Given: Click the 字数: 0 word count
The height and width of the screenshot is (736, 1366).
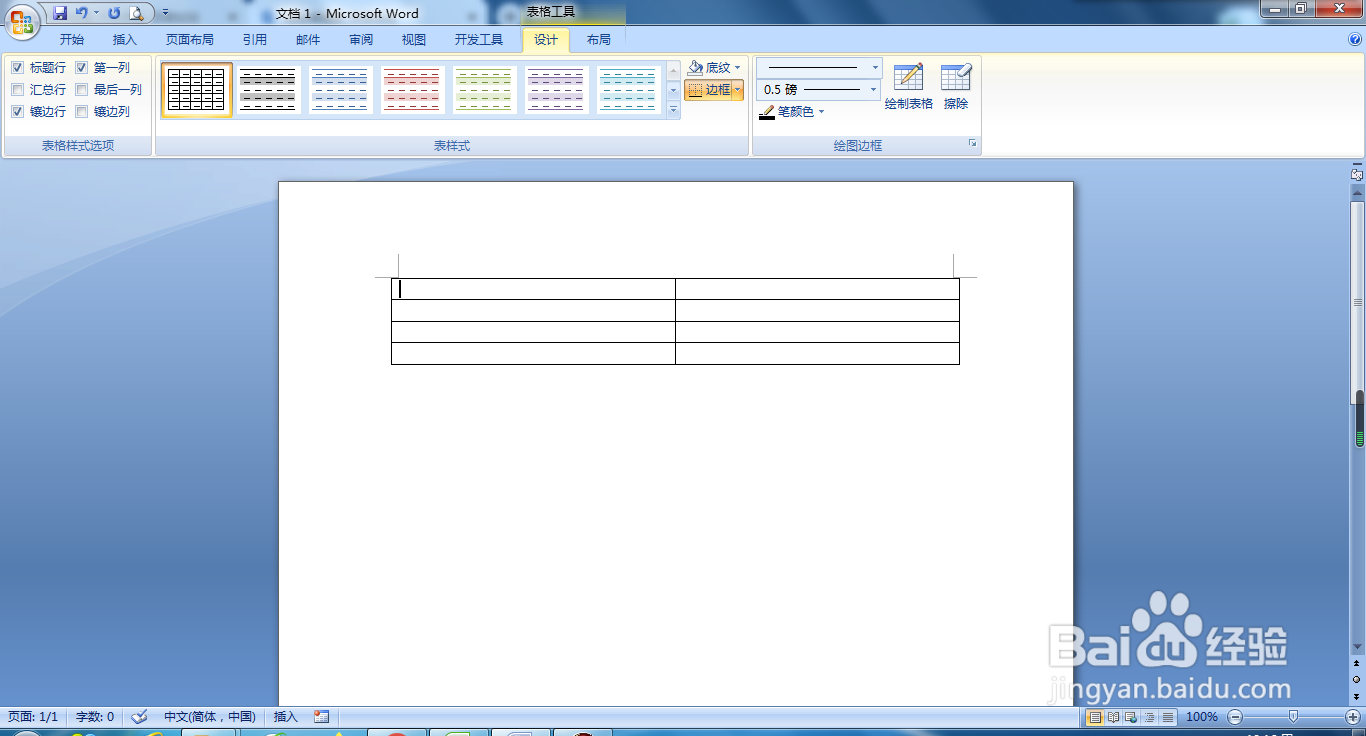Looking at the screenshot, I should click(95, 717).
